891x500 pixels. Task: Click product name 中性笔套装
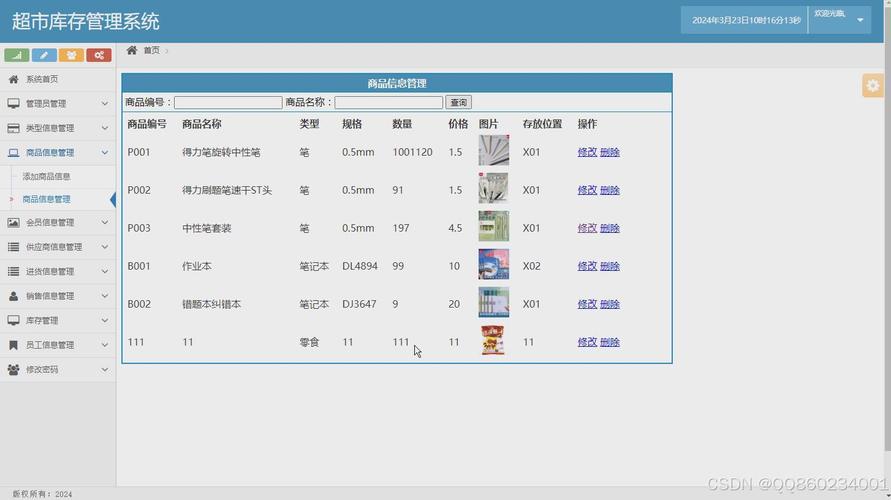(206, 228)
